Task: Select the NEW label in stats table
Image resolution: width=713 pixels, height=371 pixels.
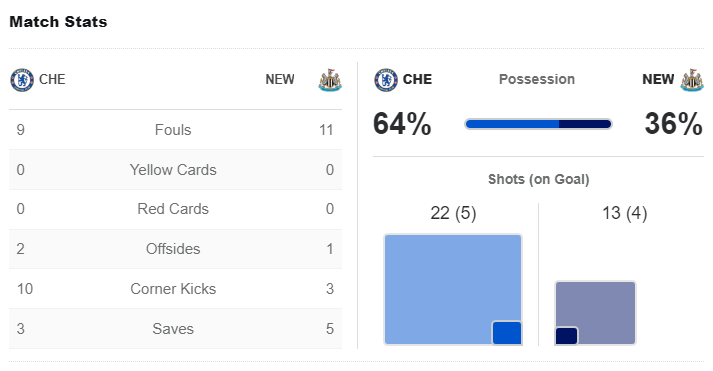Action: 280,80
